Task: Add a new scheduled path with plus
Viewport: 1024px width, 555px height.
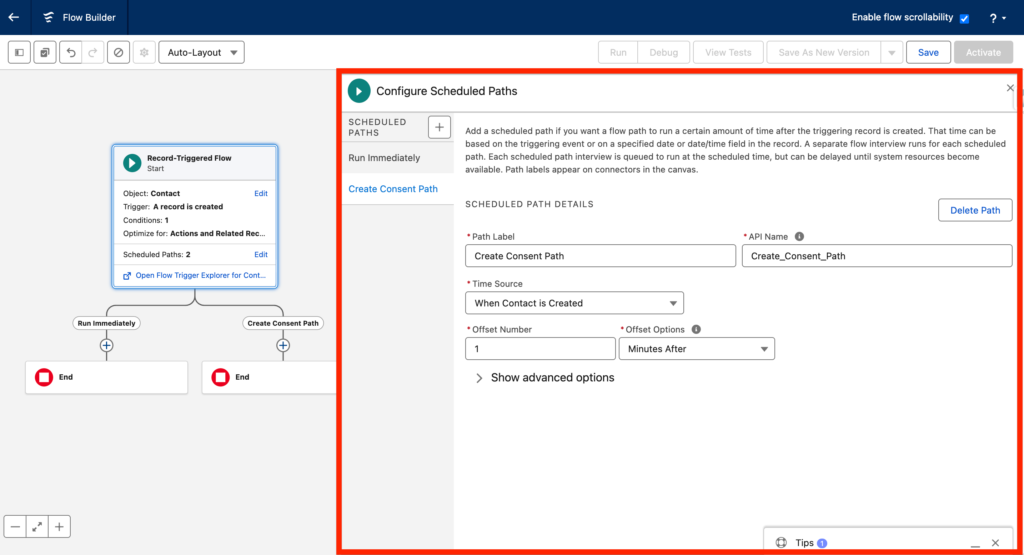Action: coord(439,126)
